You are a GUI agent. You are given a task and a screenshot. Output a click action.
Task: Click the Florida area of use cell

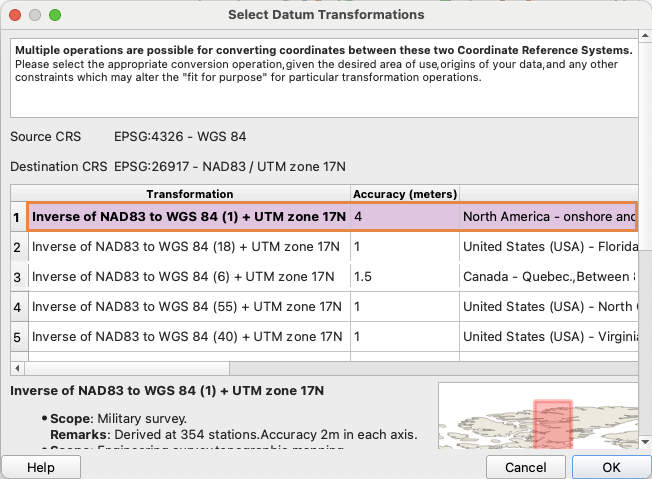coord(548,246)
